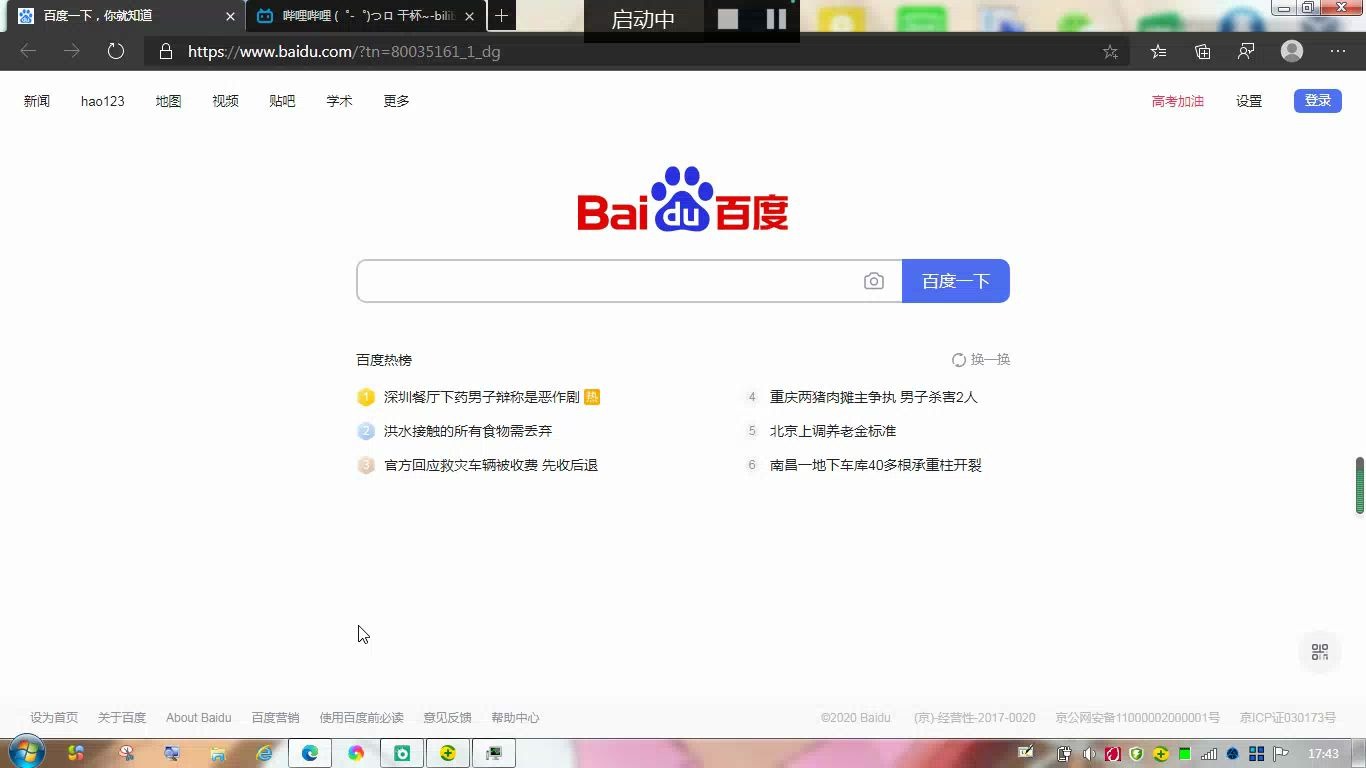1366x768 pixels.
Task: Open the feedback person icon in toolbar
Action: pos(1246,51)
